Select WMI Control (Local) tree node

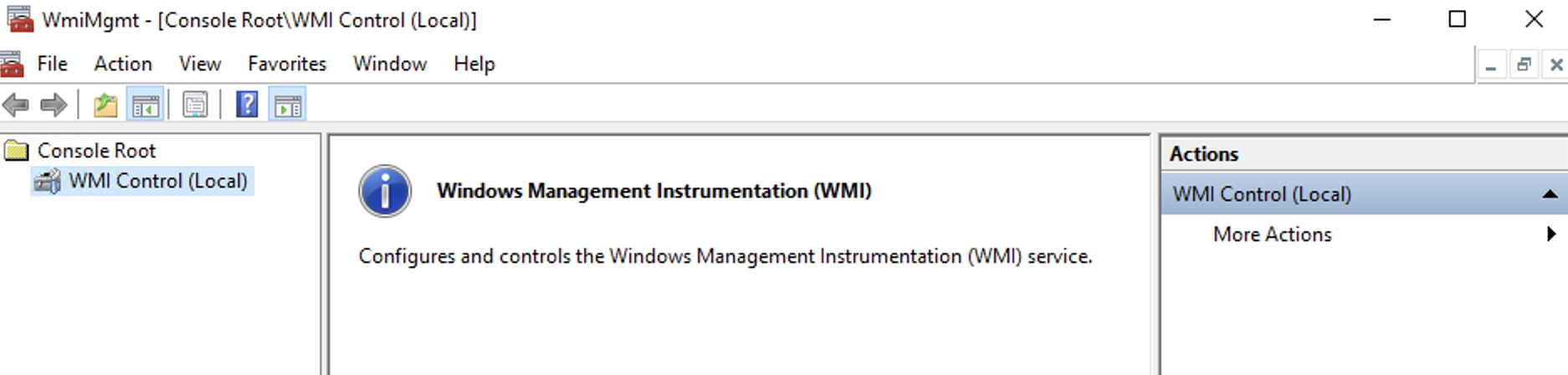tap(157, 182)
